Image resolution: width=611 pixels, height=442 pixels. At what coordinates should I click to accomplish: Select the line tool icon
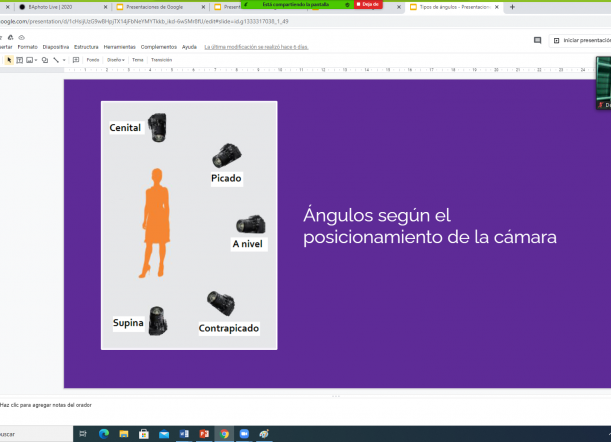[56, 60]
